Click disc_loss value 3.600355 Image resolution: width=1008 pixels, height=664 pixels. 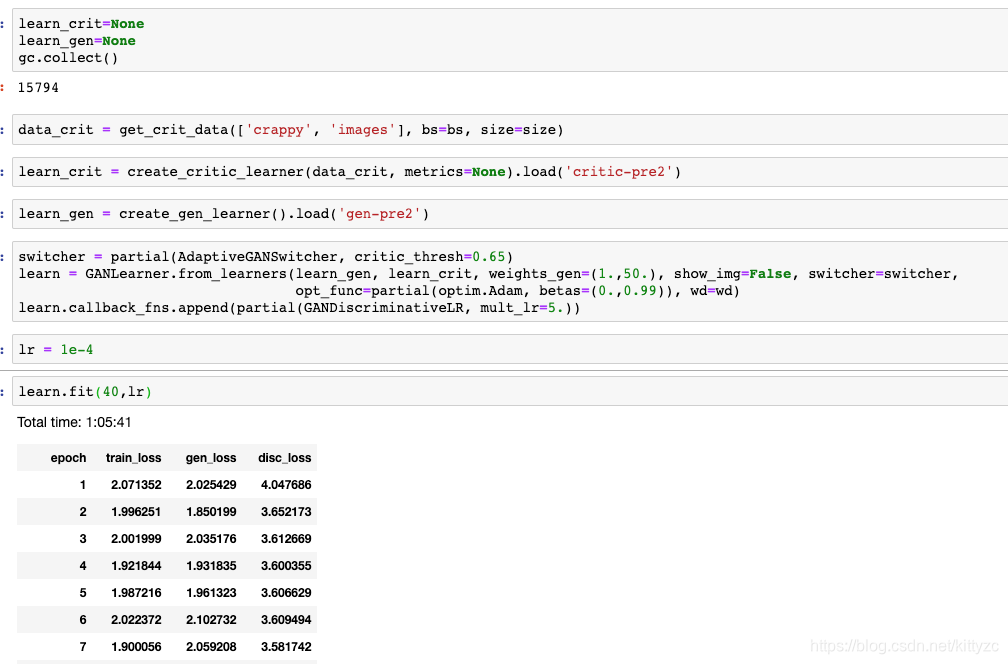coord(286,566)
